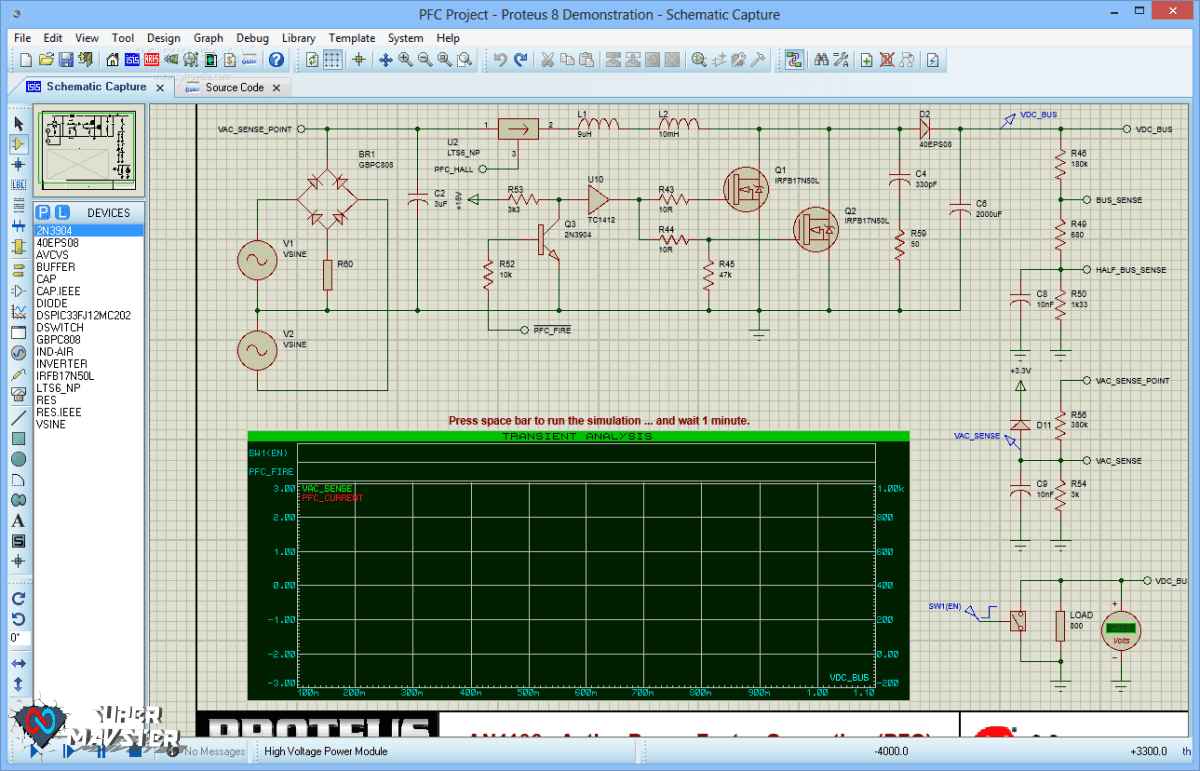Toggle the wire autorouter on the toolbar
This screenshot has height=771, width=1200.
[793, 59]
